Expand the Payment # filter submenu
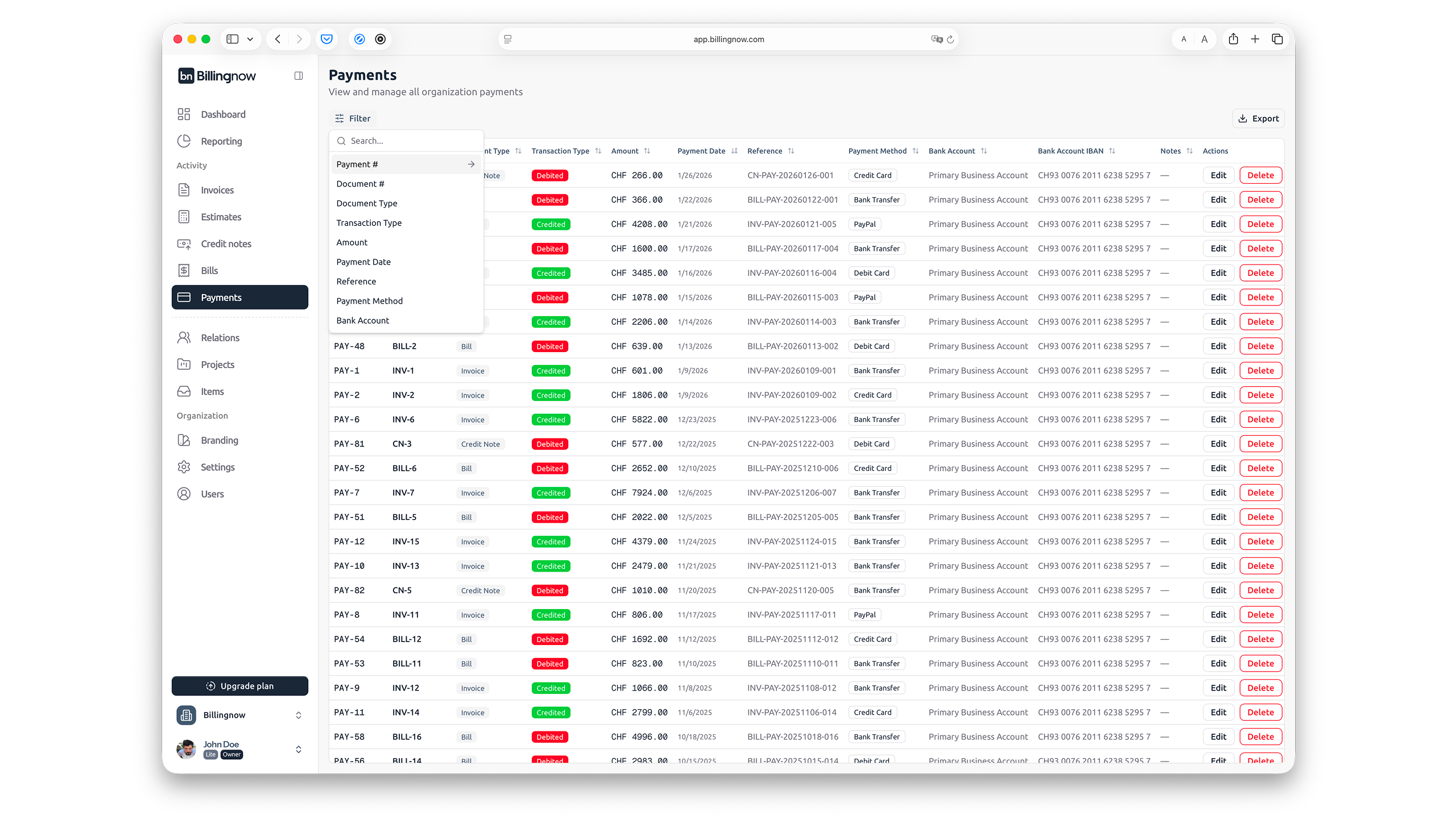1456x819 pixels. click(471, 164)
